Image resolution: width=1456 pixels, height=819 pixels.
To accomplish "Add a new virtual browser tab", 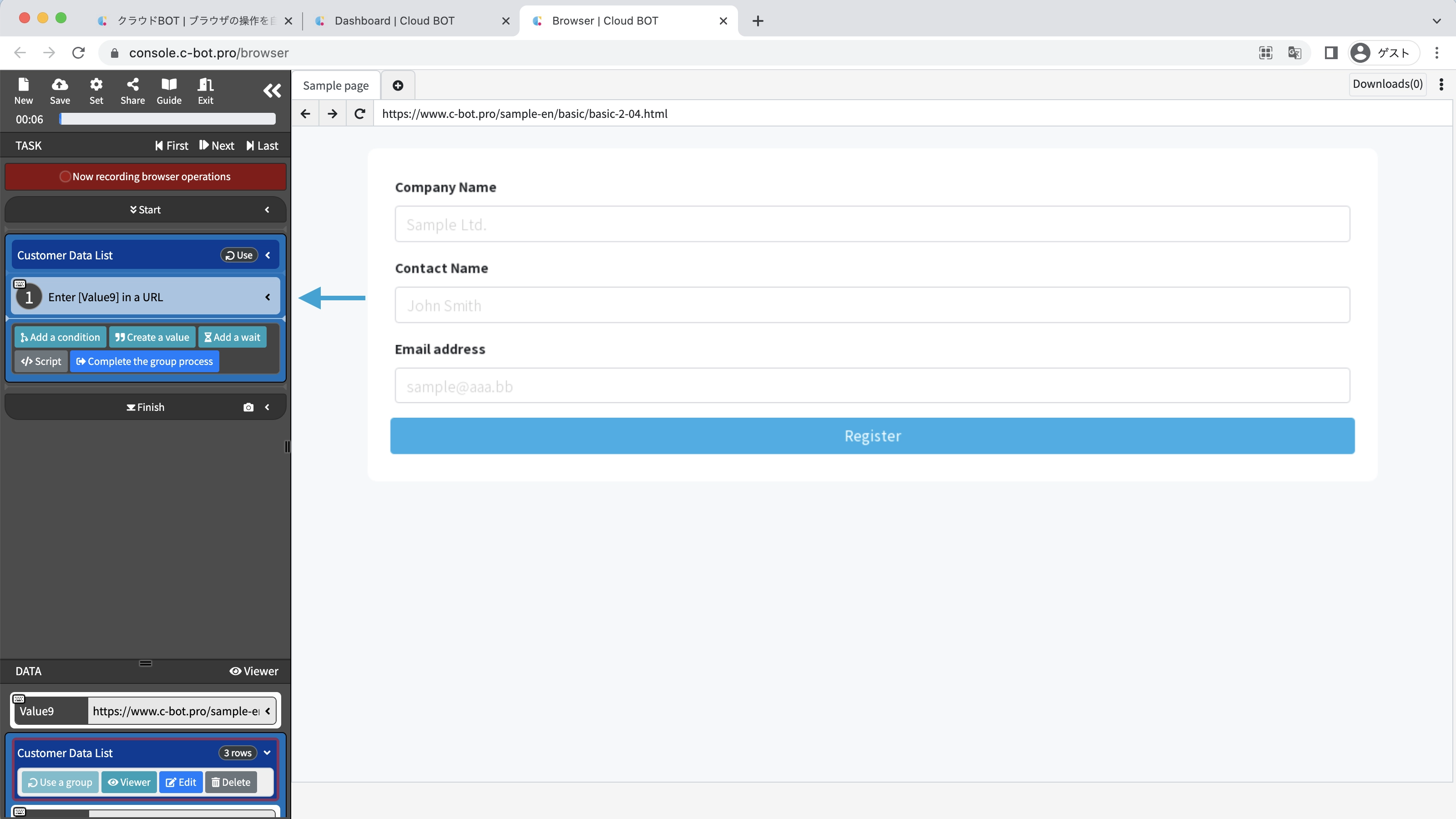I will click(398, 86).
